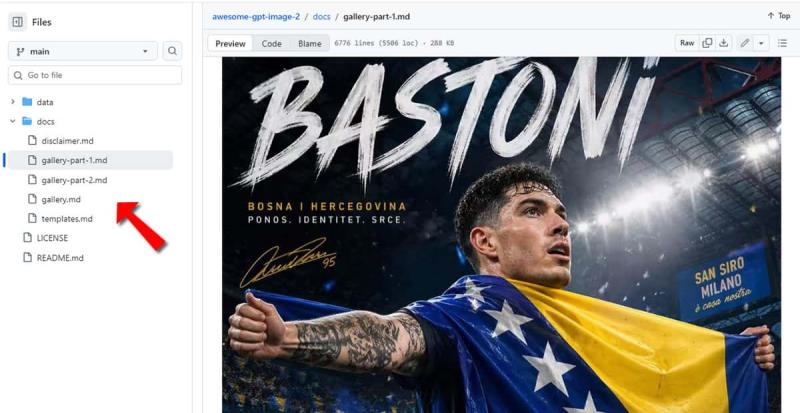
Task: Collapse the file tree side panel icon
Action: click(x=17, y=22)
